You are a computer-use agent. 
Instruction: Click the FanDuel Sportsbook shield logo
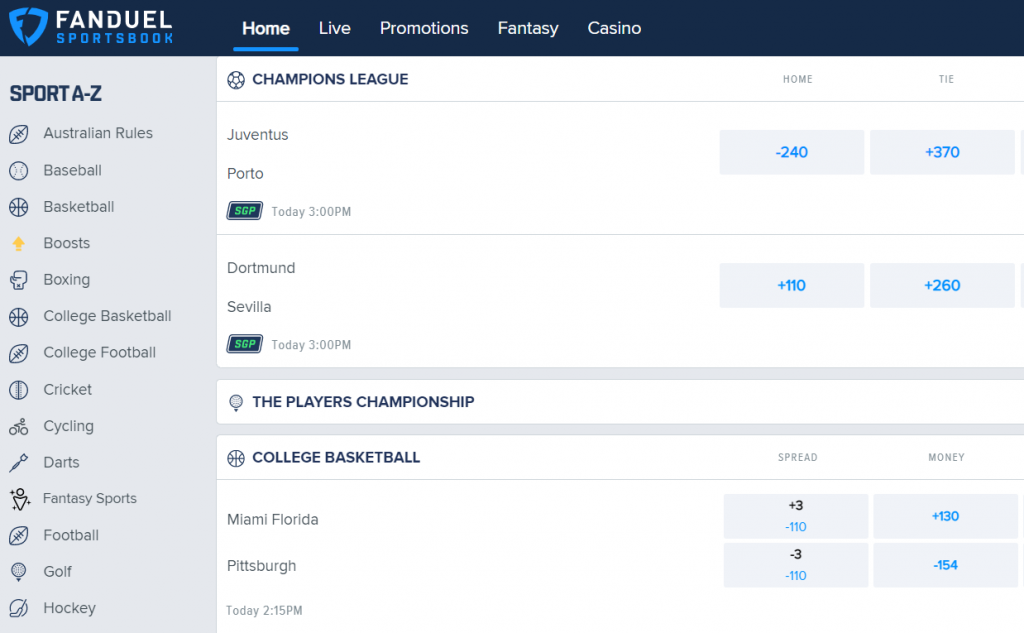click(27, 27)
